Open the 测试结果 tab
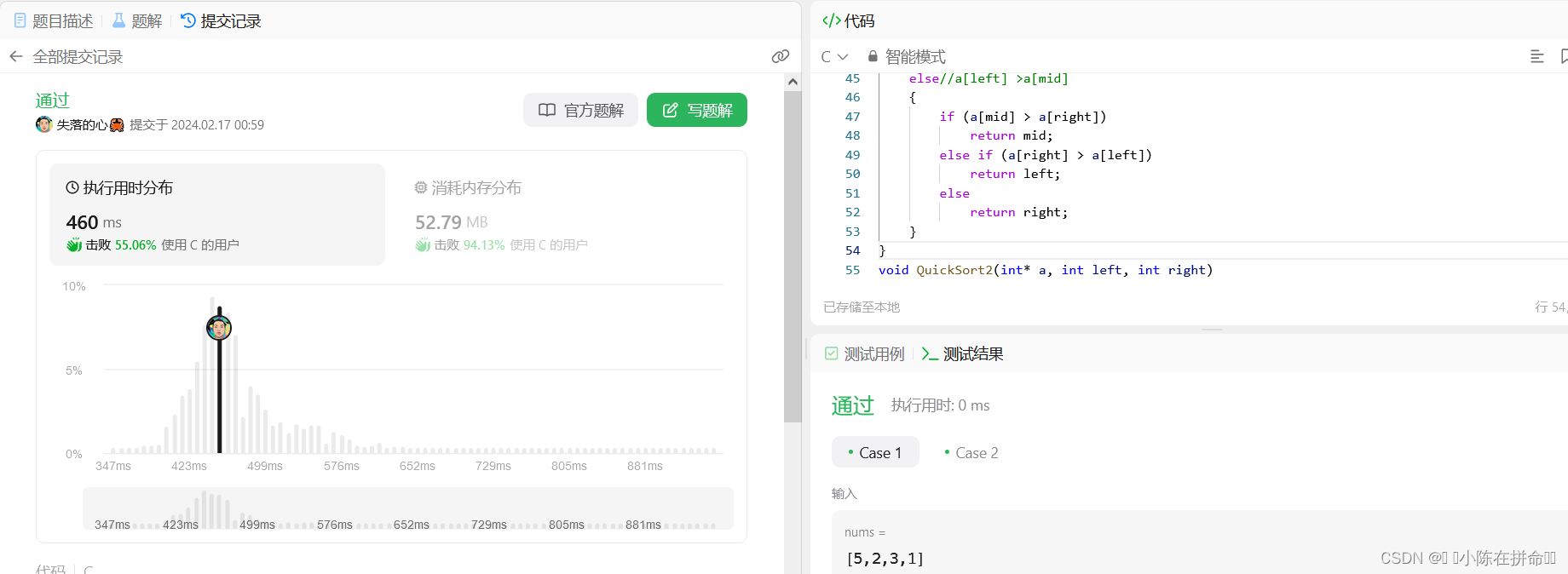Screen dimensions: 1568x574 coord(962,354)
